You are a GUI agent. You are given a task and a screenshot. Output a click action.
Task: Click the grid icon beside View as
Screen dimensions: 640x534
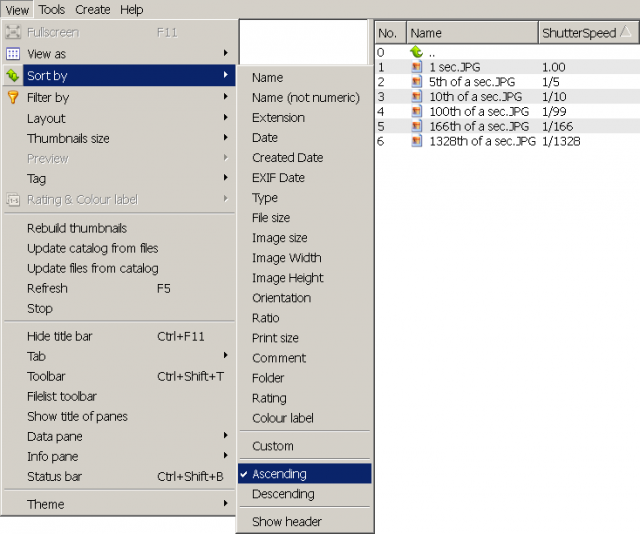click(x=13, y=53)
